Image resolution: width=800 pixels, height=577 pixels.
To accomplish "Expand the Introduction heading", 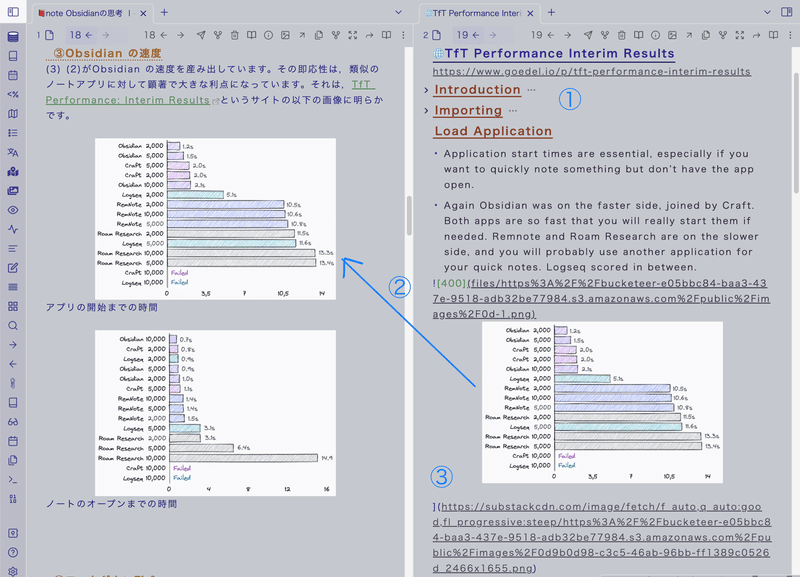I will (426, 90).
